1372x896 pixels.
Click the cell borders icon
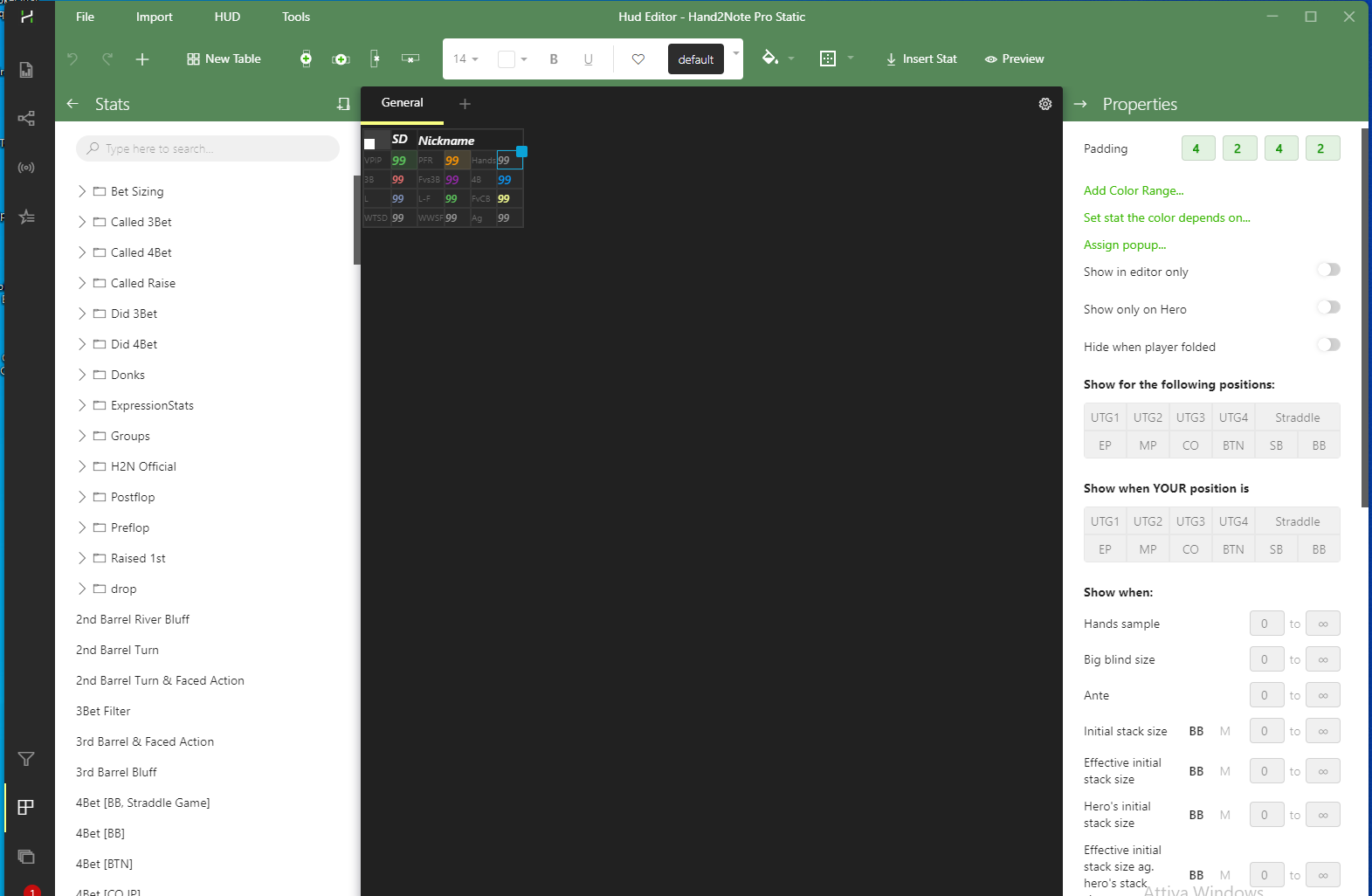pyautogui.click(x=828, y=59)
